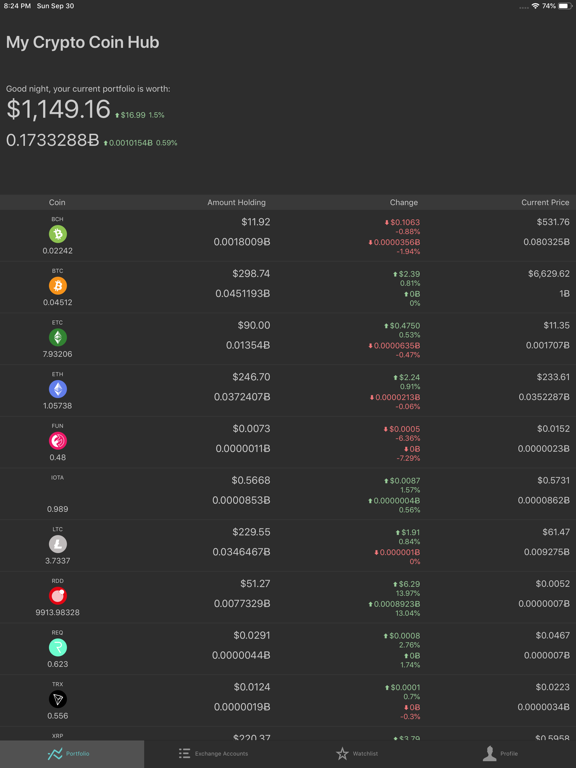576x768 pixels.
Task: Tap the BTC gain 0.0010154 0.59%
Action: tap(140, 143)
